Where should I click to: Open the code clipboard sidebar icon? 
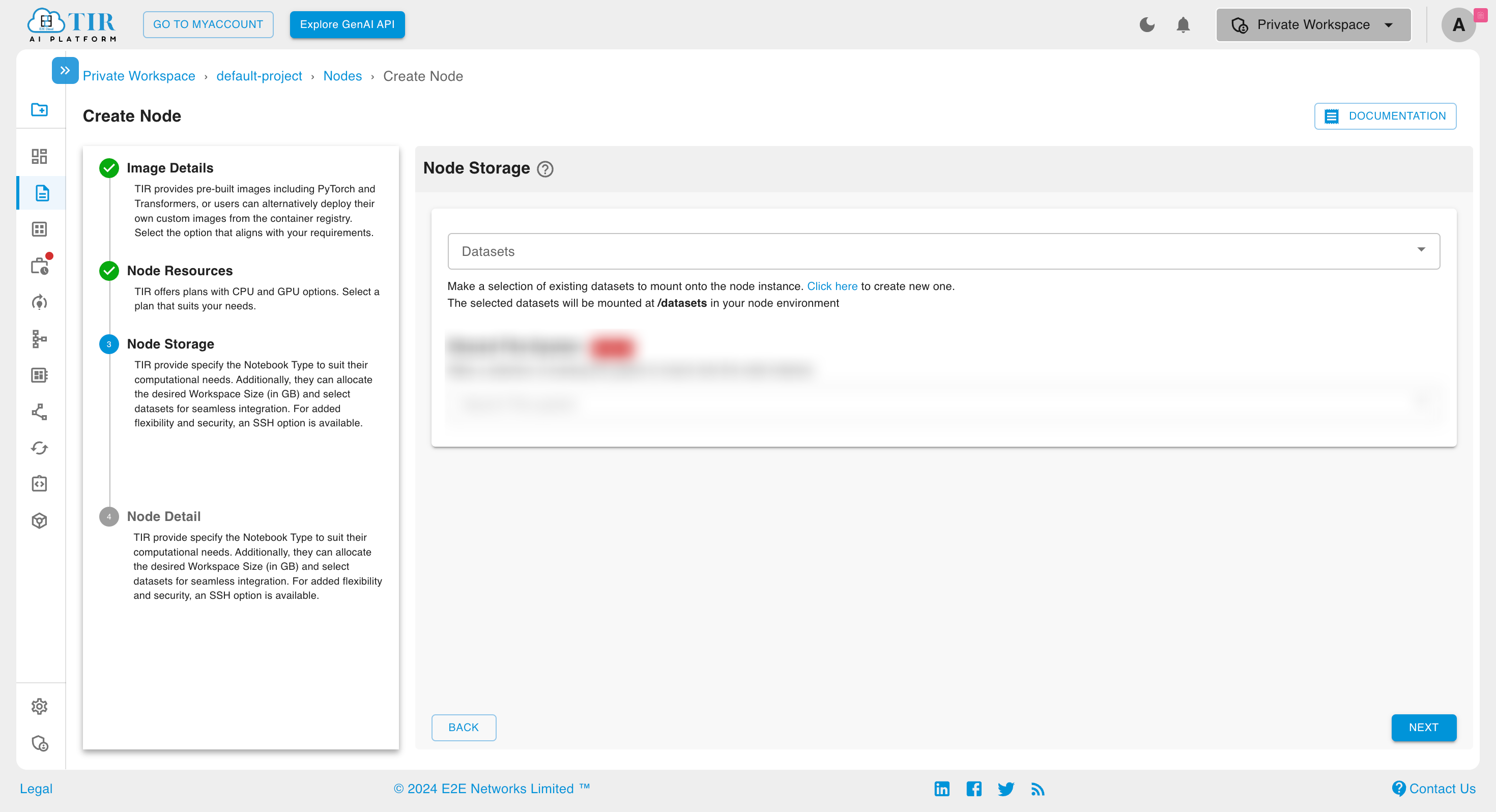(40, 484)
